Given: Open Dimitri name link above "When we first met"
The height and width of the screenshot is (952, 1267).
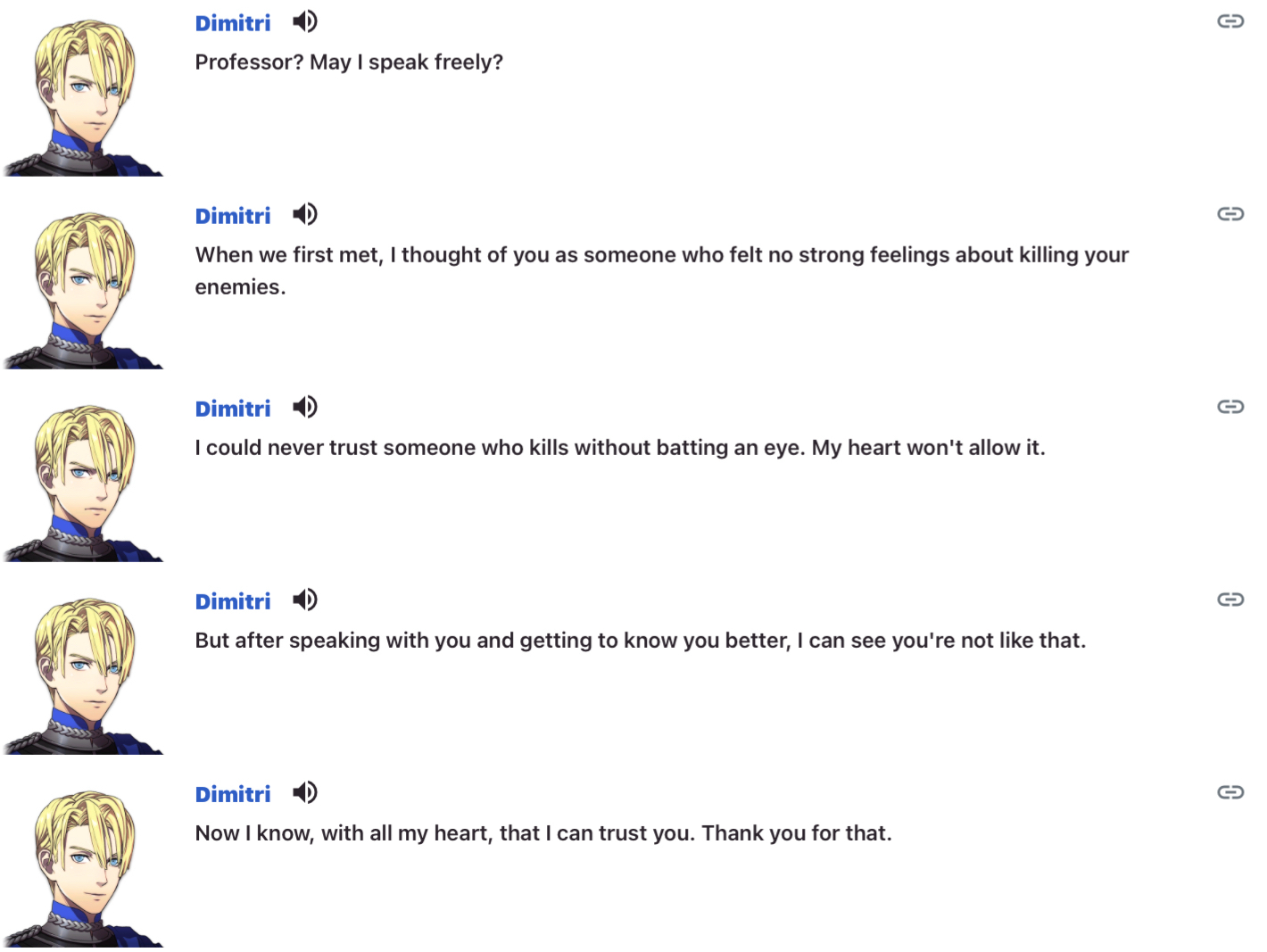Looking at the screenshot, I should coord(233,216).
